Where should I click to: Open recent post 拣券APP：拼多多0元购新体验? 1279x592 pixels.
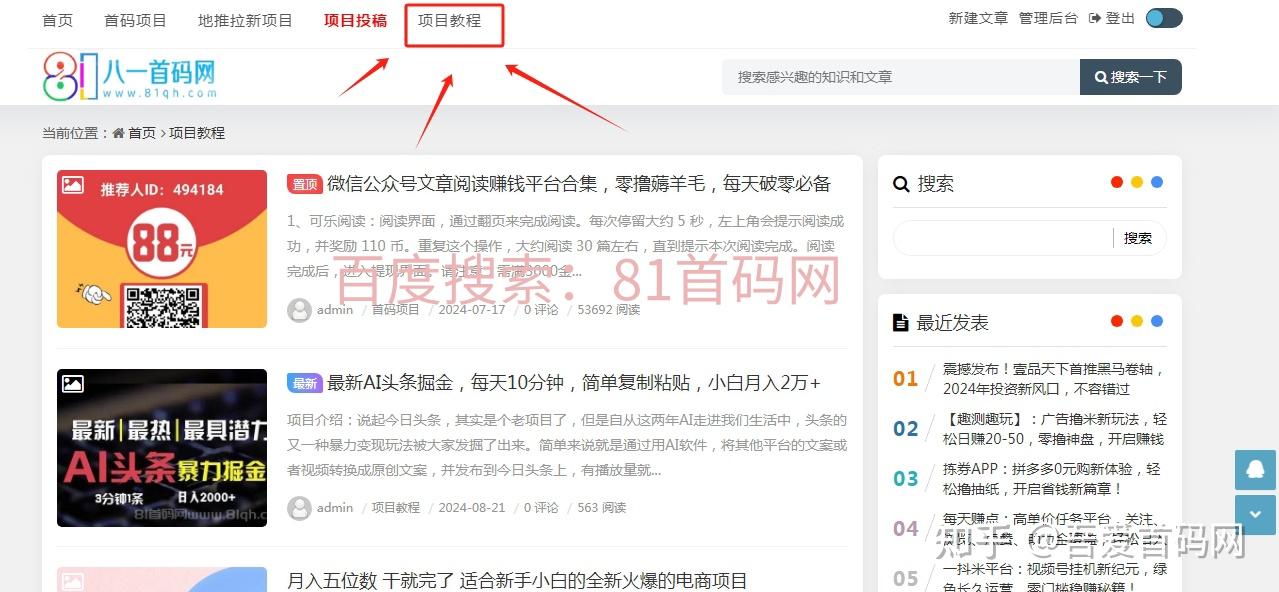1052,479
